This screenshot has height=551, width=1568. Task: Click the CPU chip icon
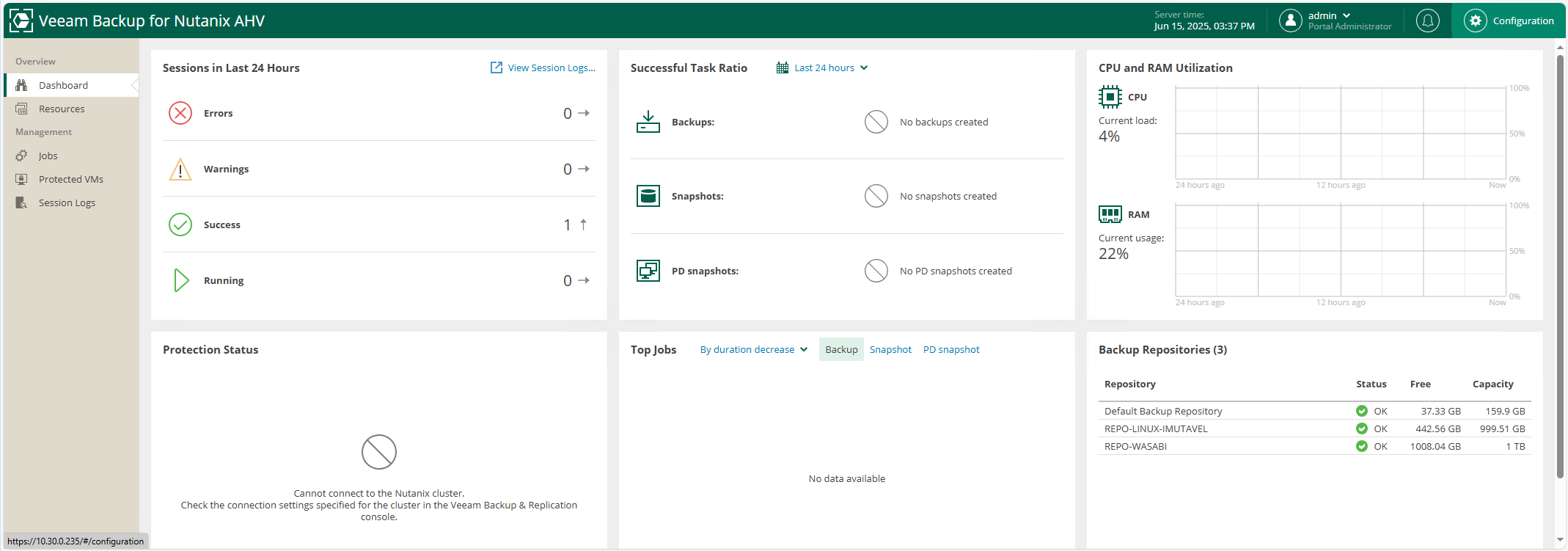(1110, 97)
